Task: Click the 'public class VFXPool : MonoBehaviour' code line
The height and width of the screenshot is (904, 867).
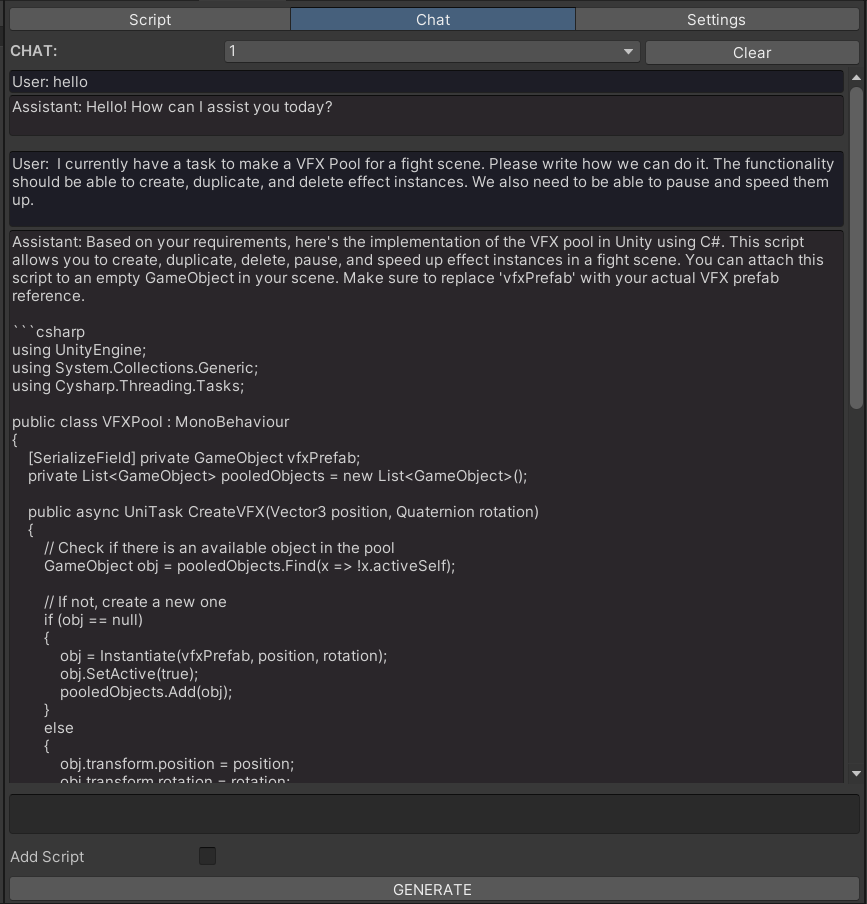Action: 150,422
